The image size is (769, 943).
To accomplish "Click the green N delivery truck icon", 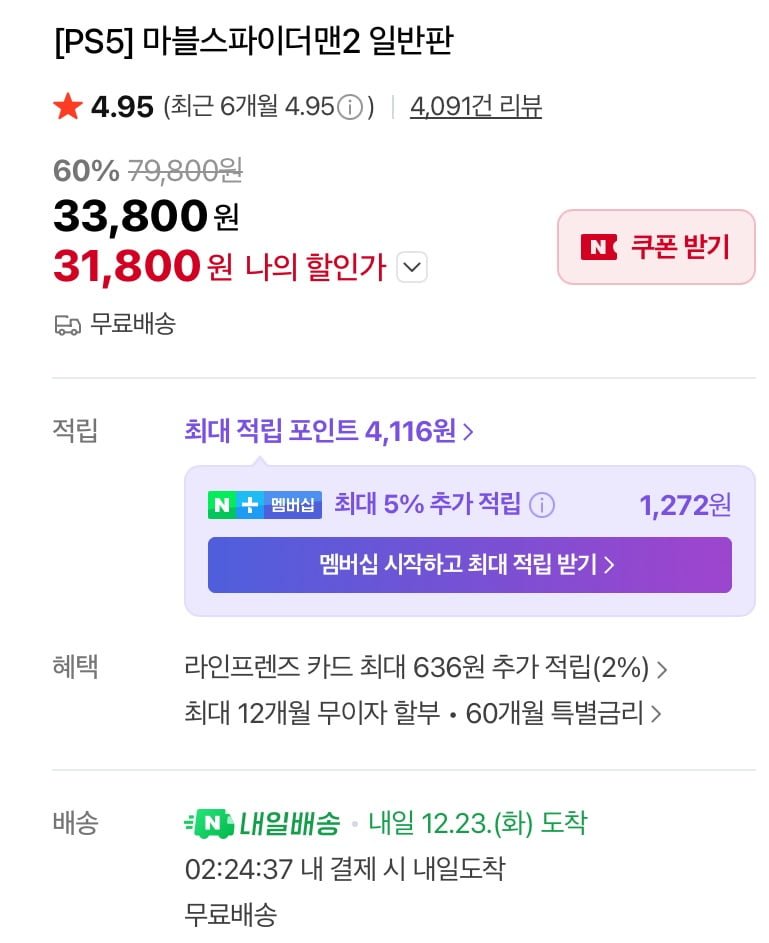I will (210, 824).
